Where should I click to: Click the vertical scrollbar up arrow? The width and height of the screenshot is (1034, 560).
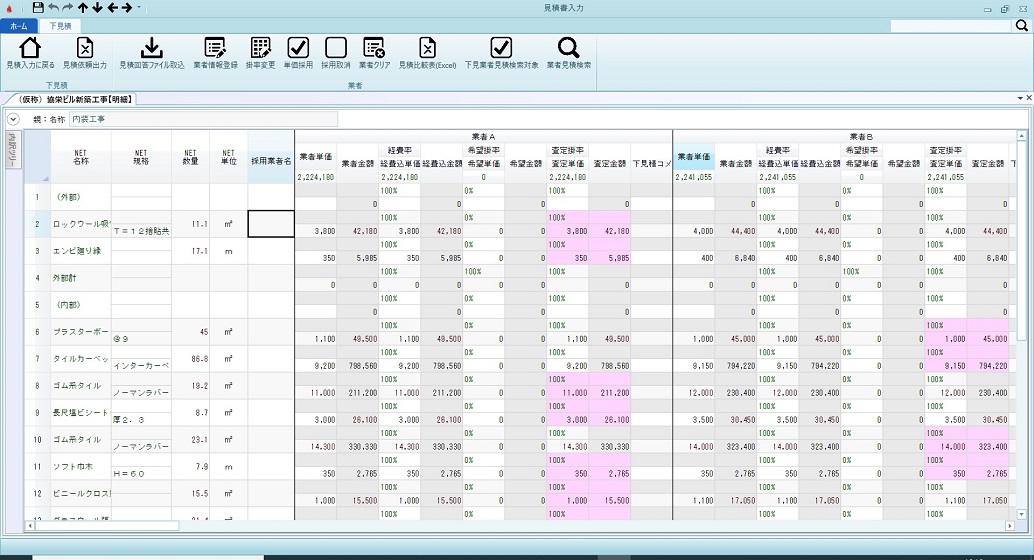tap(1021, 135)
